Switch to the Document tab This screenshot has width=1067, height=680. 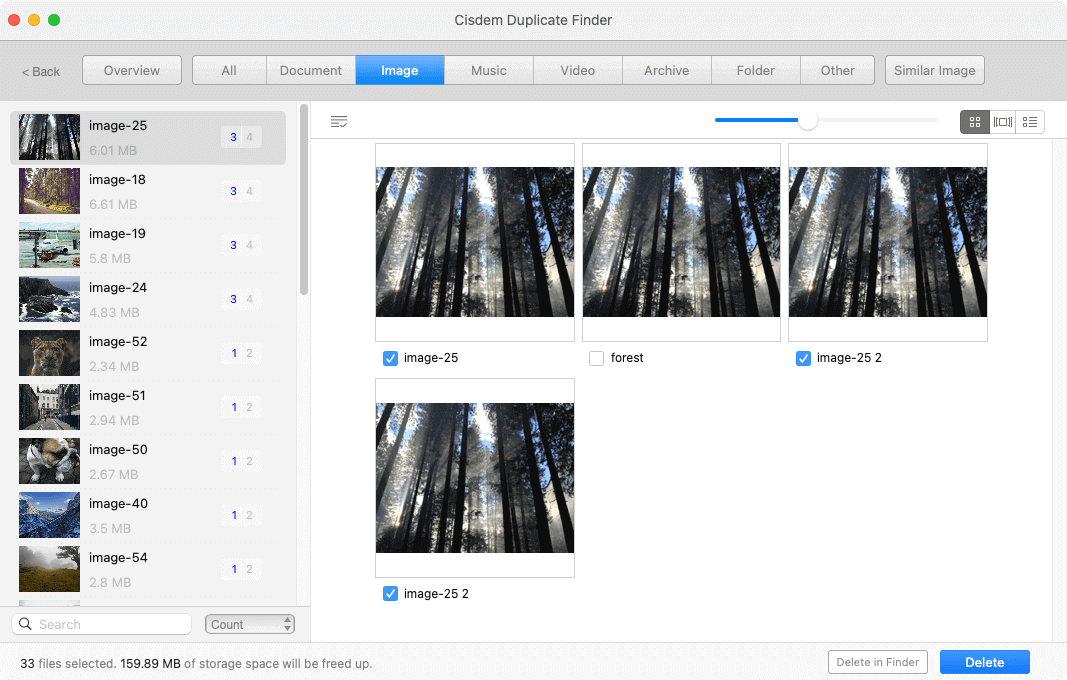[x=310, y=70]
